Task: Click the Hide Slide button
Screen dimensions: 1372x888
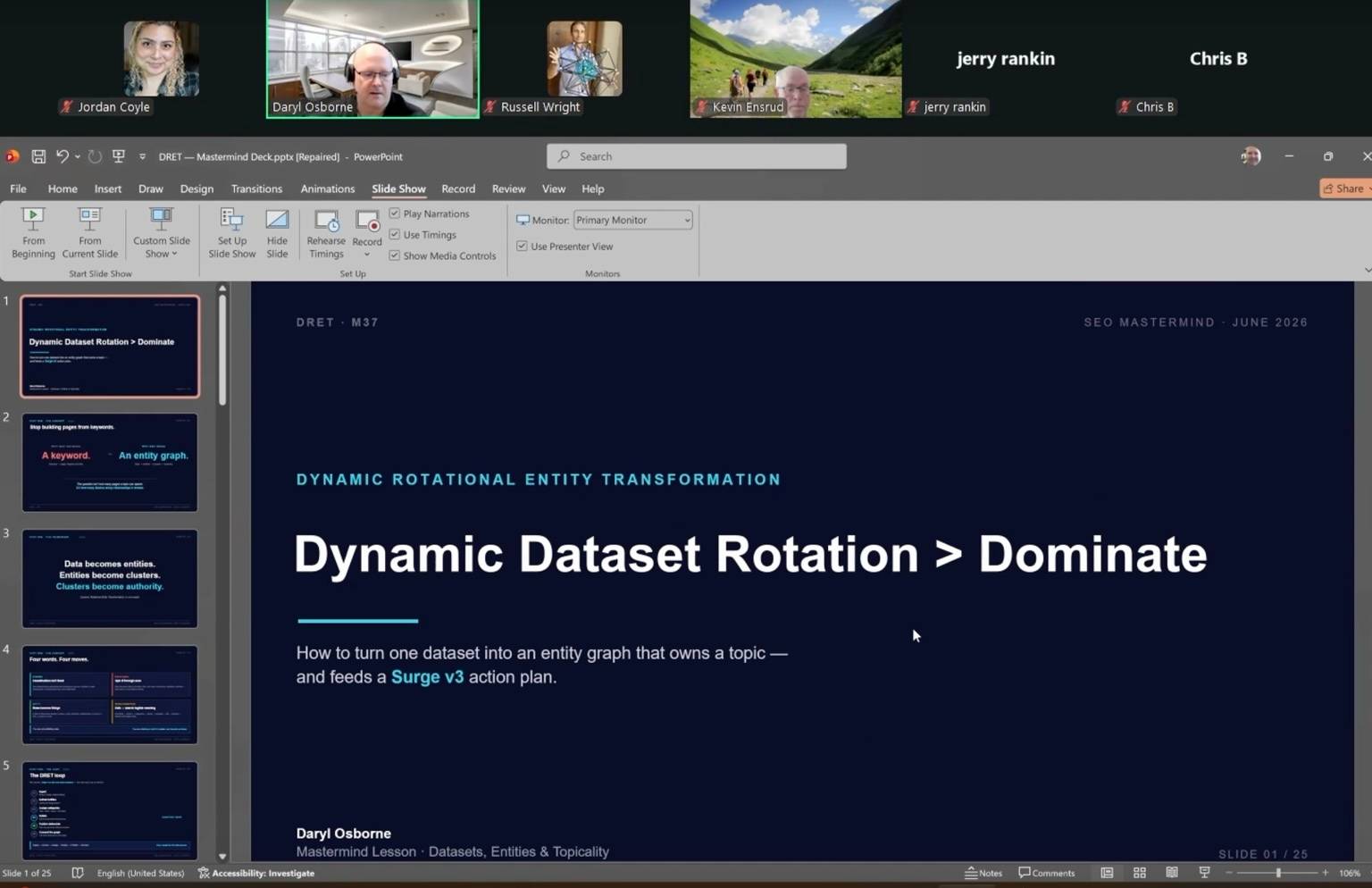Action: point(277,233)
